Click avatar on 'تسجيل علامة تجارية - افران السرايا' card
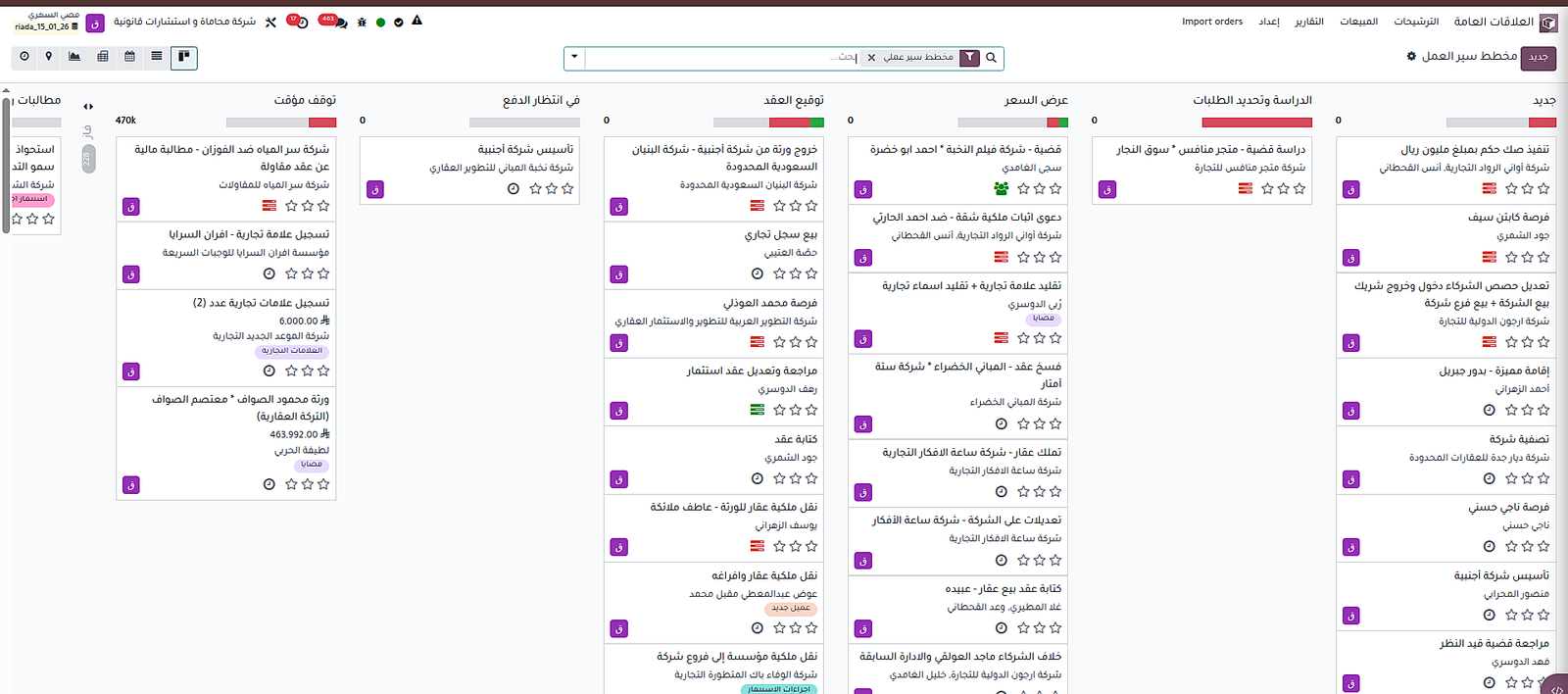Viewport: 1568px width, 694px height. tap(131, 274)
